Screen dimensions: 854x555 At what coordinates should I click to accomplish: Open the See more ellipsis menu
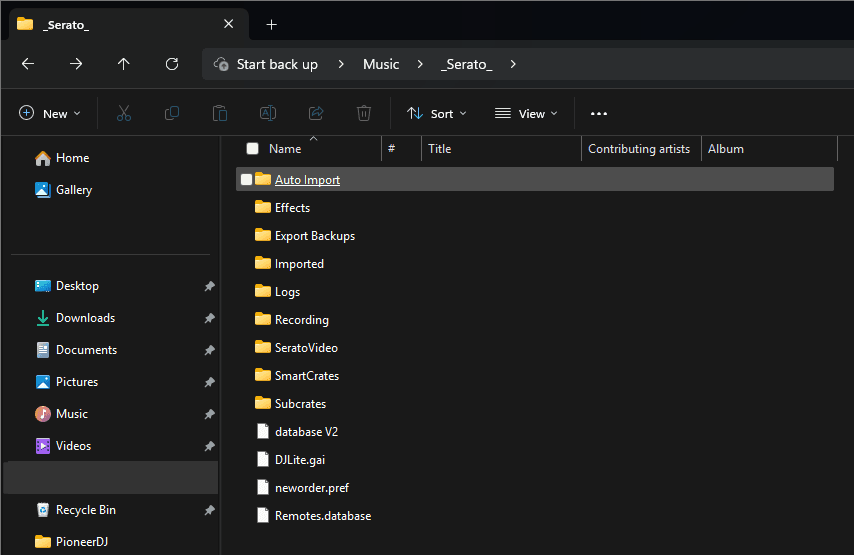599,113
